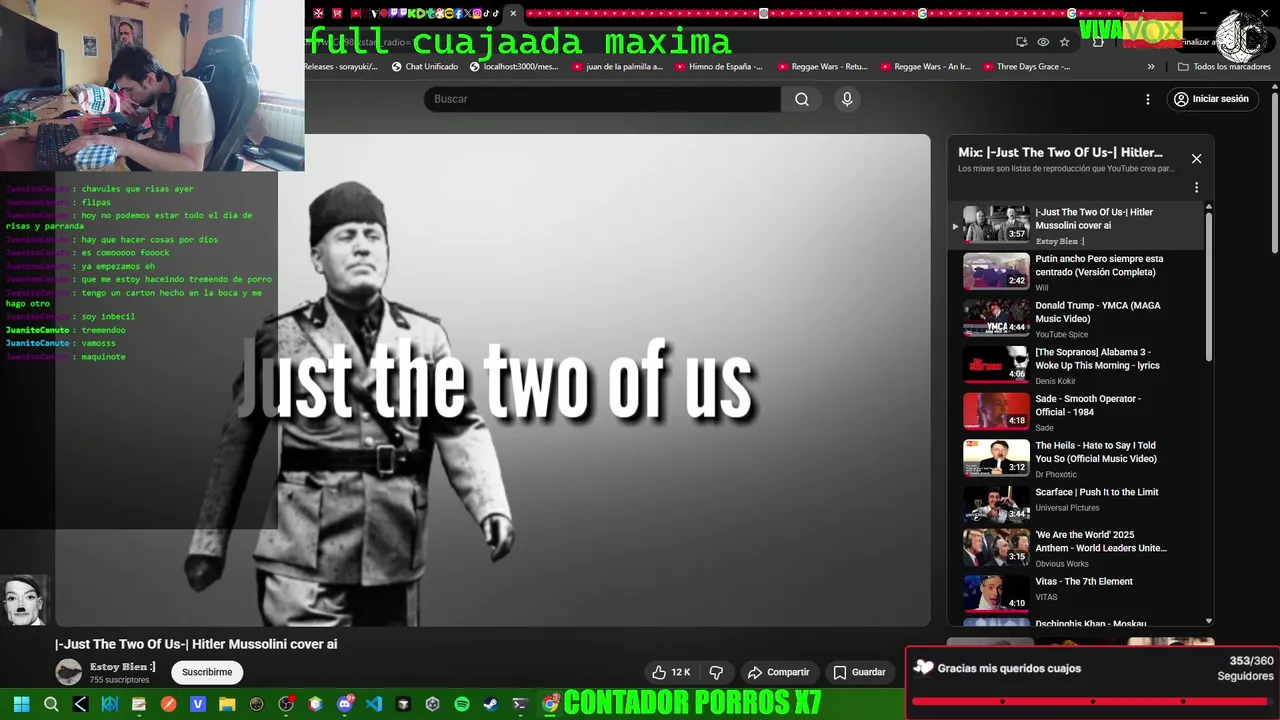This screenshot has width=1280, height=720.
Task: Open terminal taskbar icon
Action: point(520,704)
